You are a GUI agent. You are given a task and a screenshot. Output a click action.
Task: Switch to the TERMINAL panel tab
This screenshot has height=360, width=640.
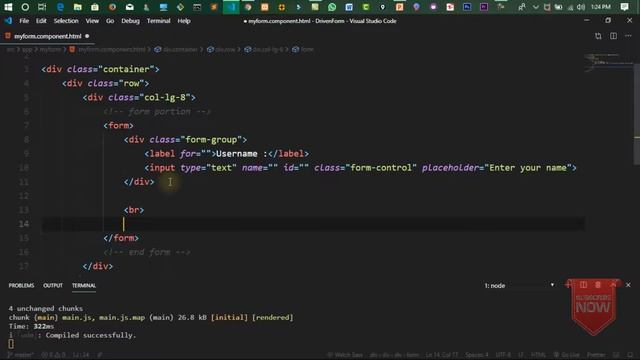click(84, 286)
